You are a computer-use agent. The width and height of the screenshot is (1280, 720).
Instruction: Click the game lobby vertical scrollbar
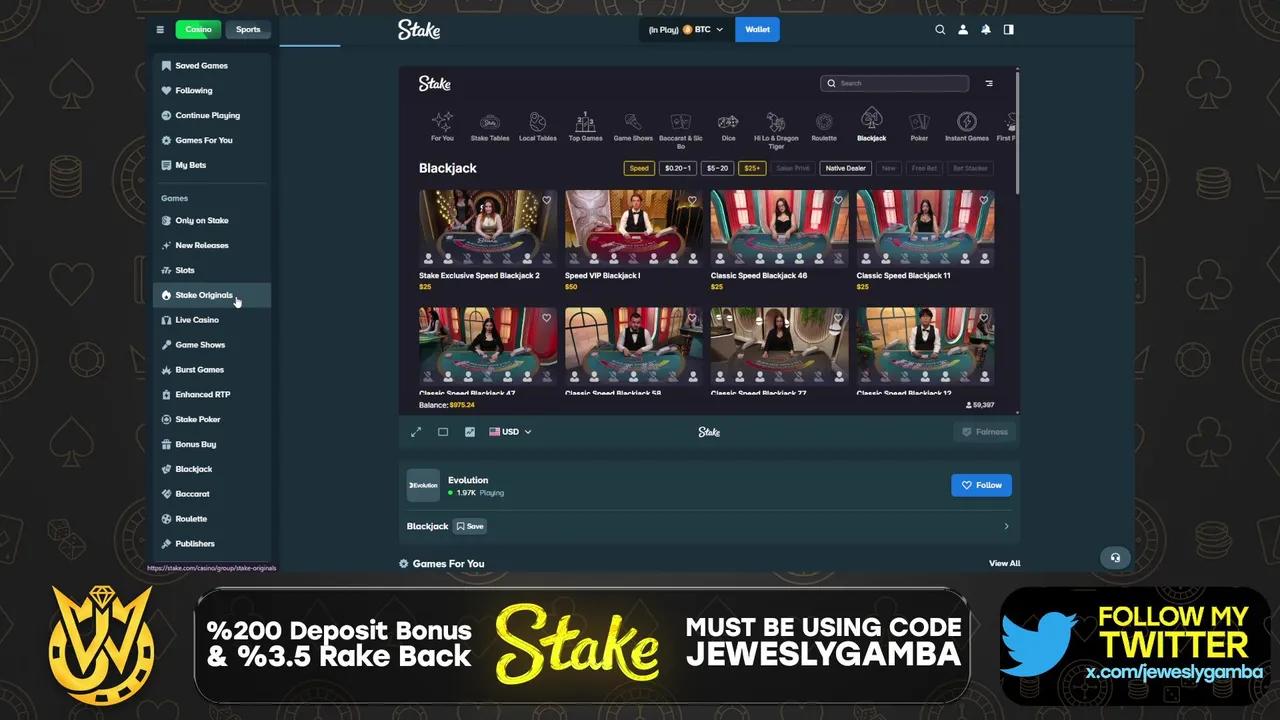coord(1017,132)
